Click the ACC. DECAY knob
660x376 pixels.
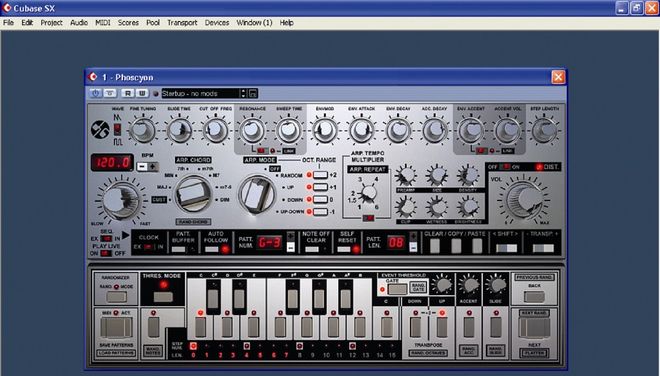(434, 130)
